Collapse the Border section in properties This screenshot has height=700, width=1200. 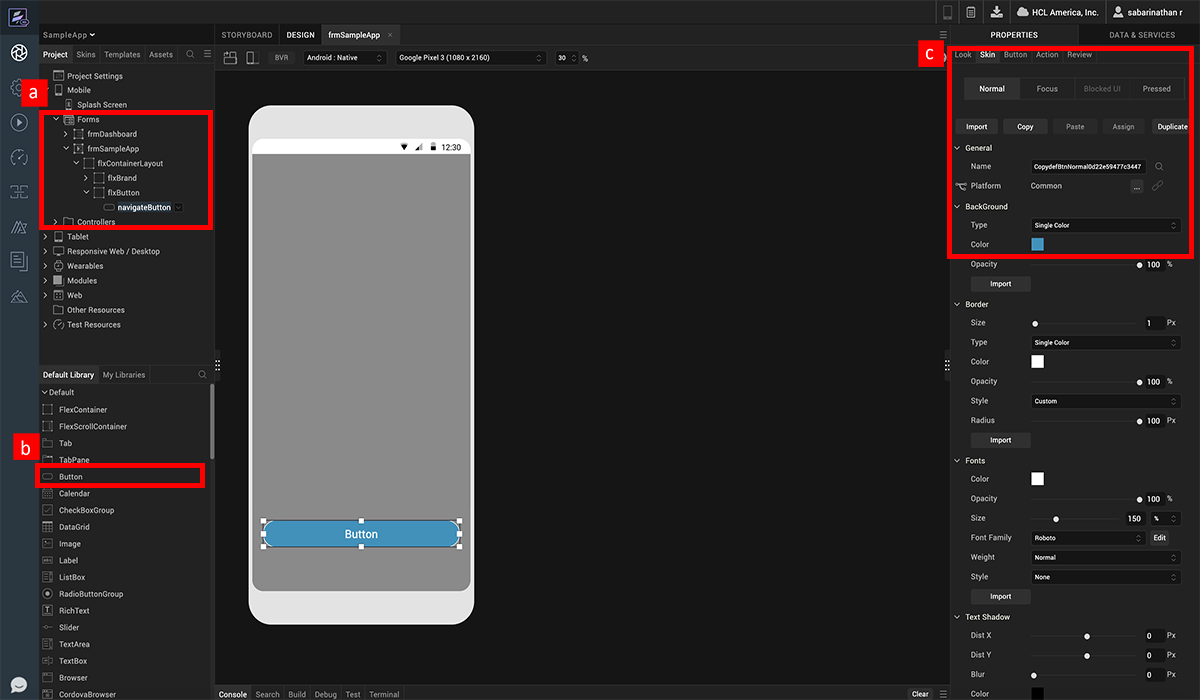click(x=957, y=304)
